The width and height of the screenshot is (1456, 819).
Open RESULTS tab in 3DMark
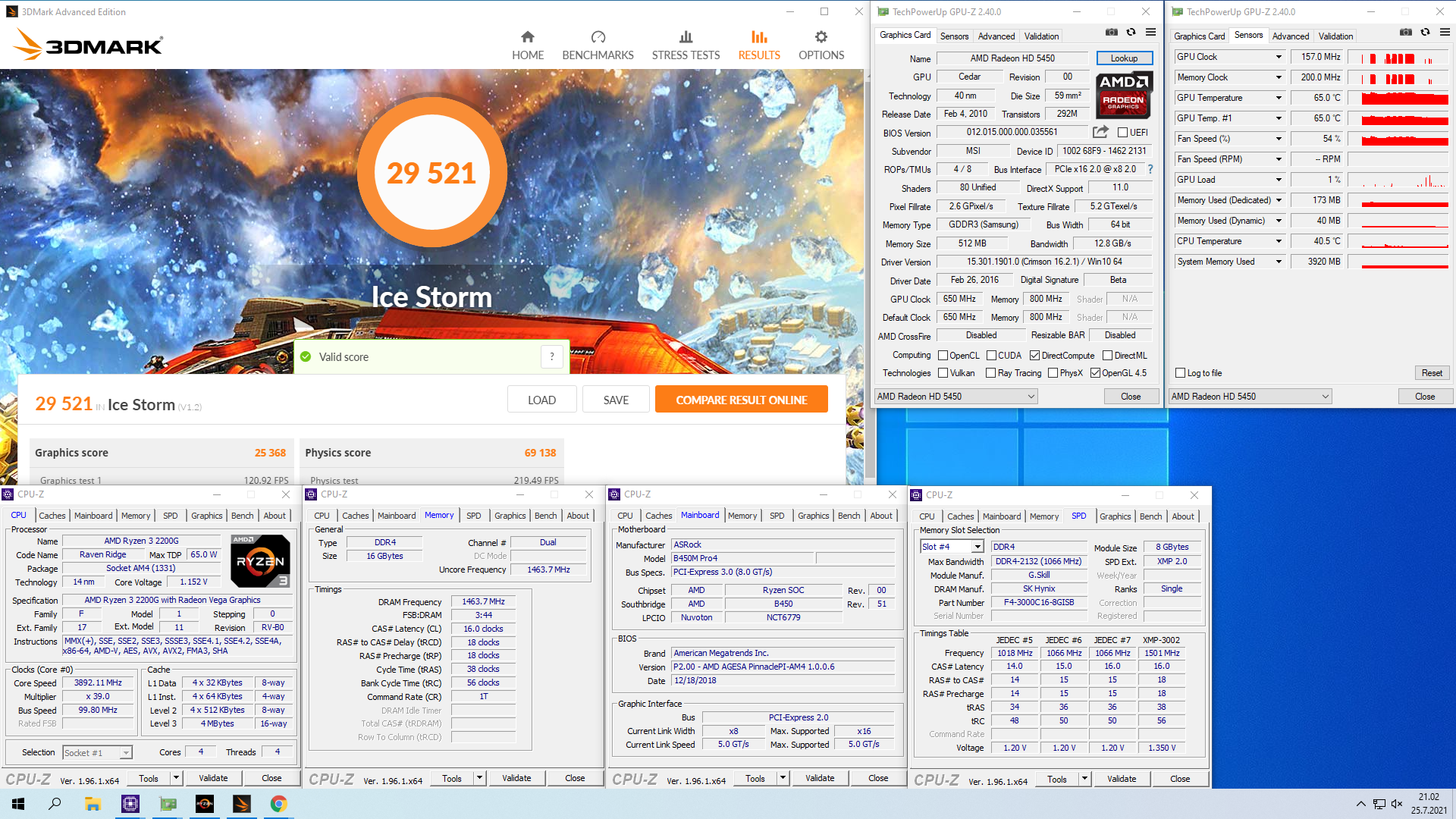pyautogui.click(x=759, y=45)
